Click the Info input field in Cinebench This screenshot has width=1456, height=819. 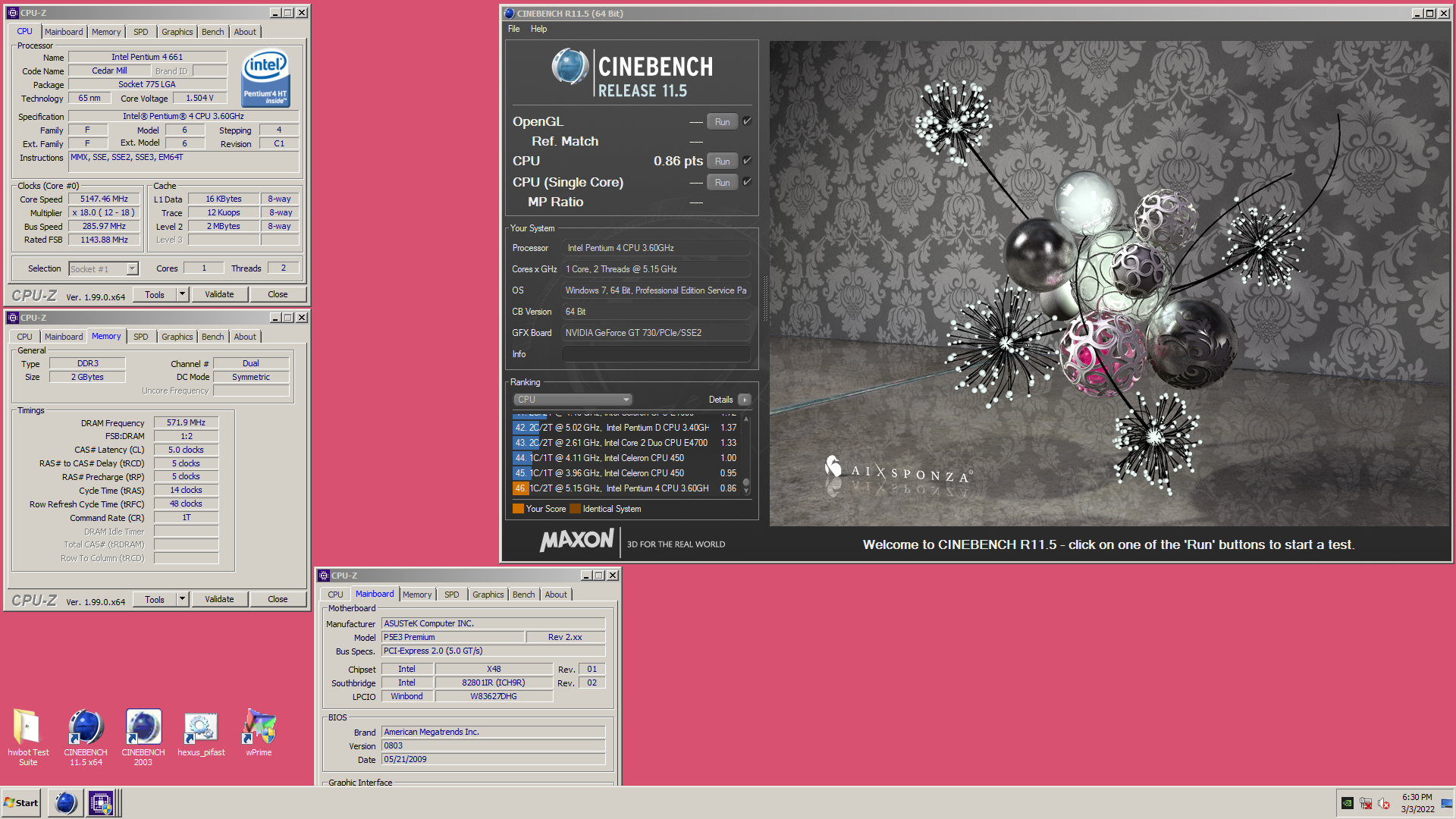(x=656, y=354)
